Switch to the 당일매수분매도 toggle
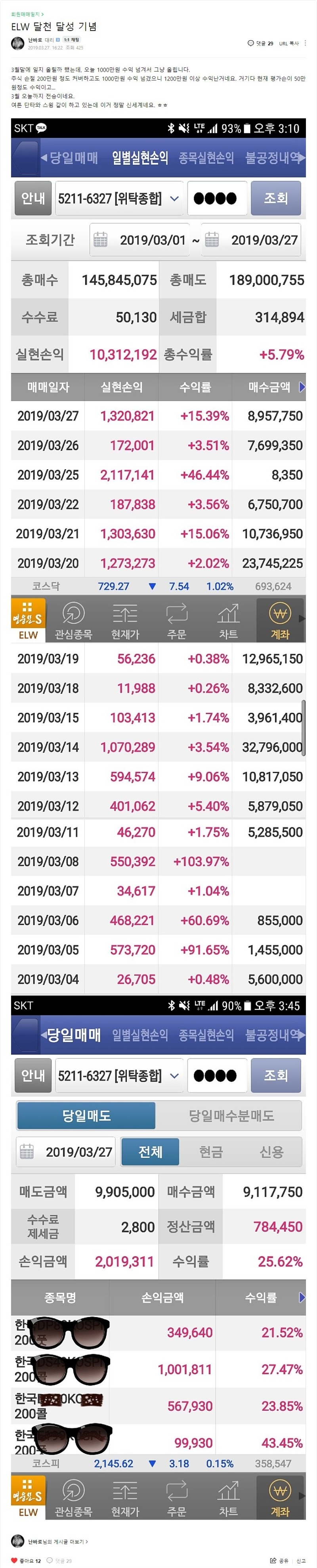The image size is (317, 1568). click(231, 1115)
